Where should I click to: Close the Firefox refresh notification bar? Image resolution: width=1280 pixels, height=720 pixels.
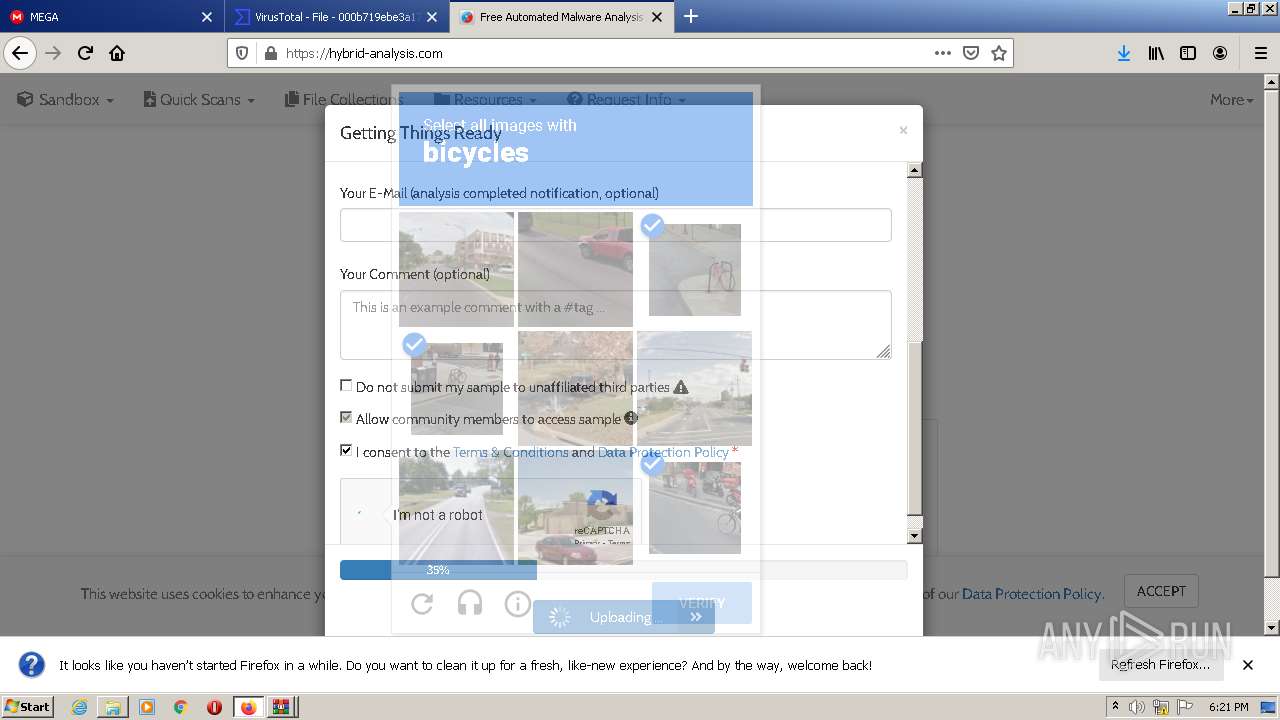pos(1247,665)
